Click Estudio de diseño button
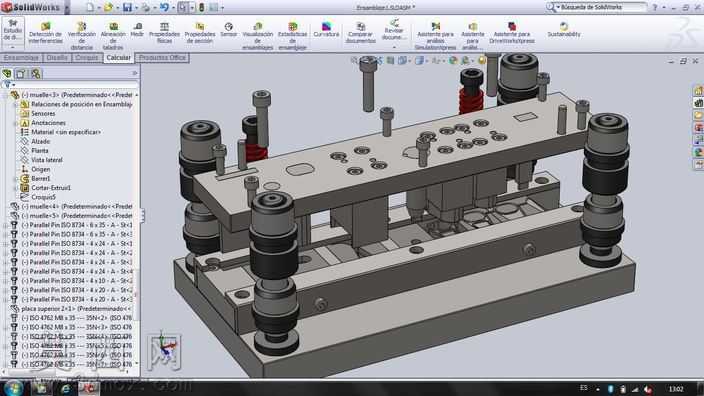 click(13, 30)
